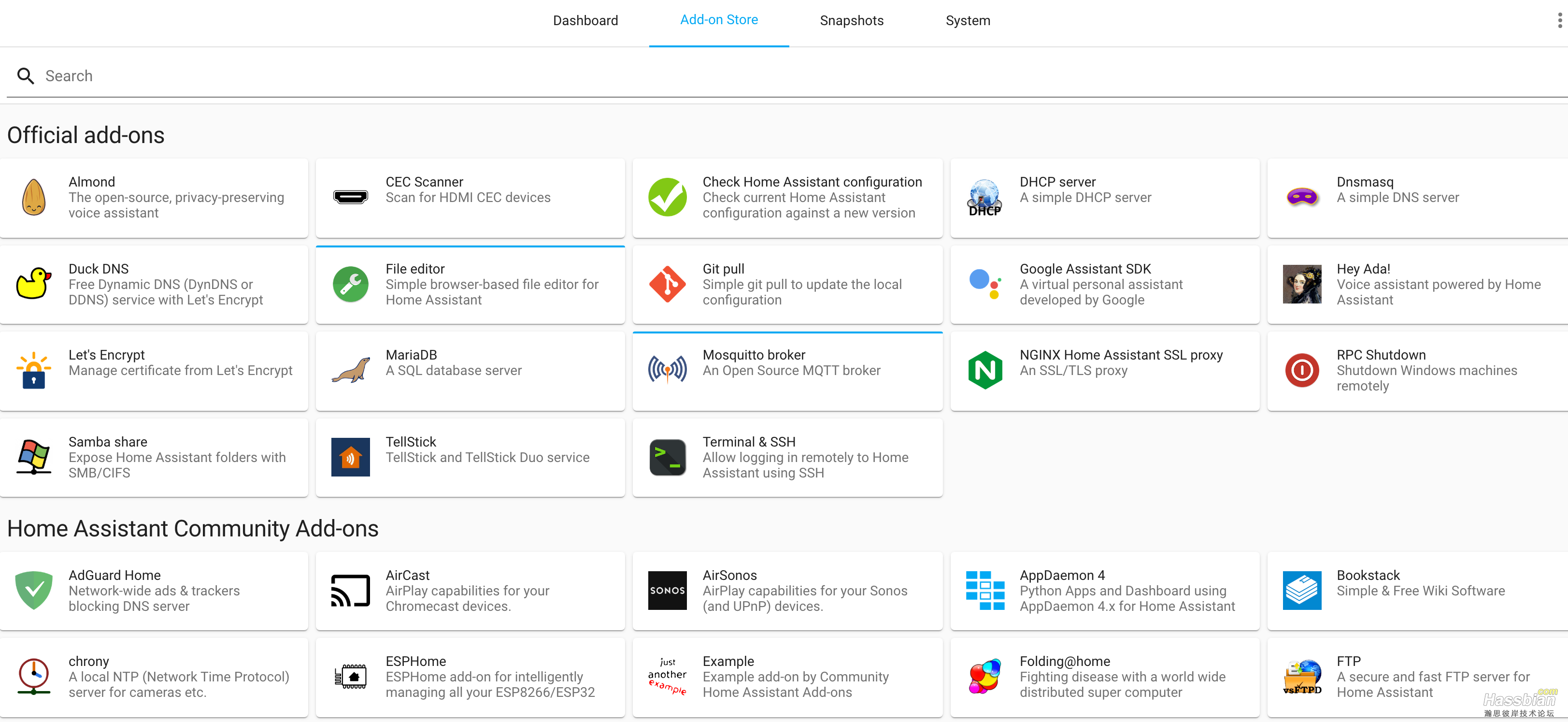Expand the MariaDB add-on details
Image resolution: width=1568 pixels, height=722 pixels.
point(470,370)
